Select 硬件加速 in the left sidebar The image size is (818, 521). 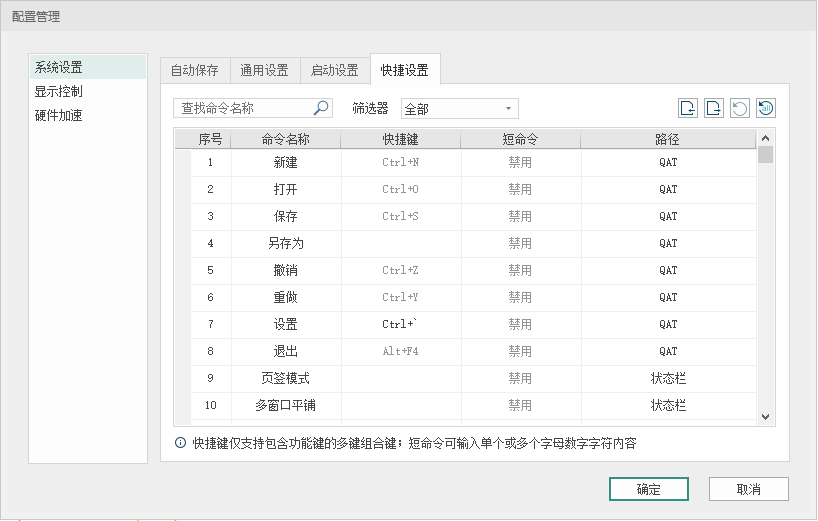pyautogui.click(x=59, y=116)
